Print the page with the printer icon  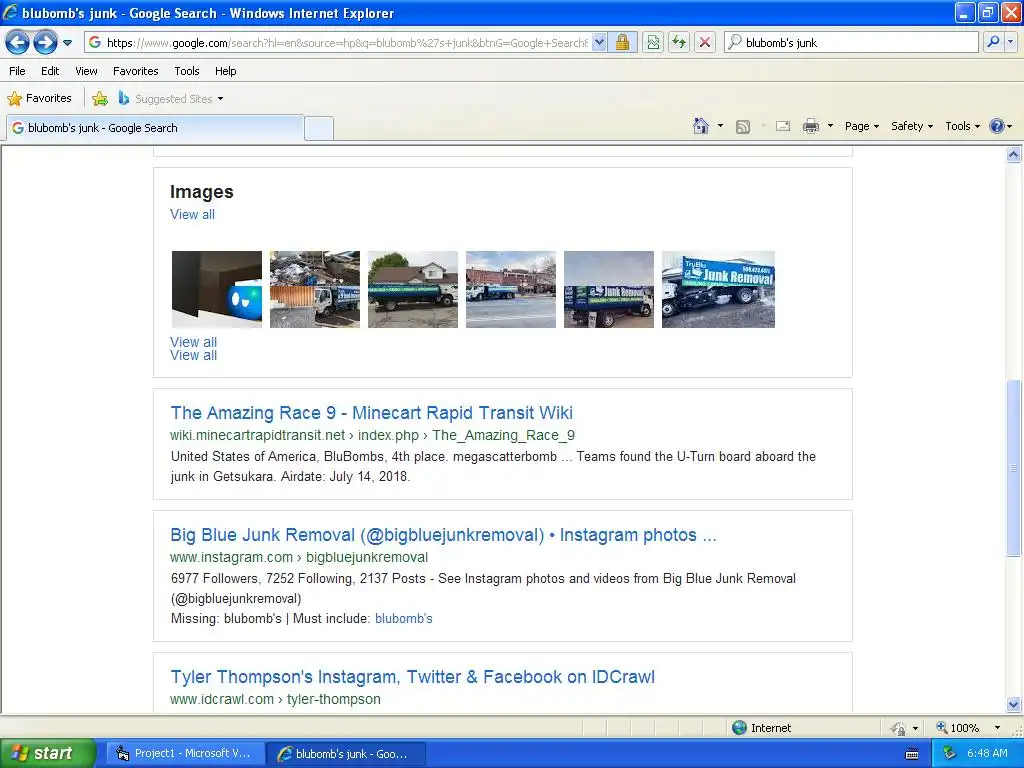810,126
